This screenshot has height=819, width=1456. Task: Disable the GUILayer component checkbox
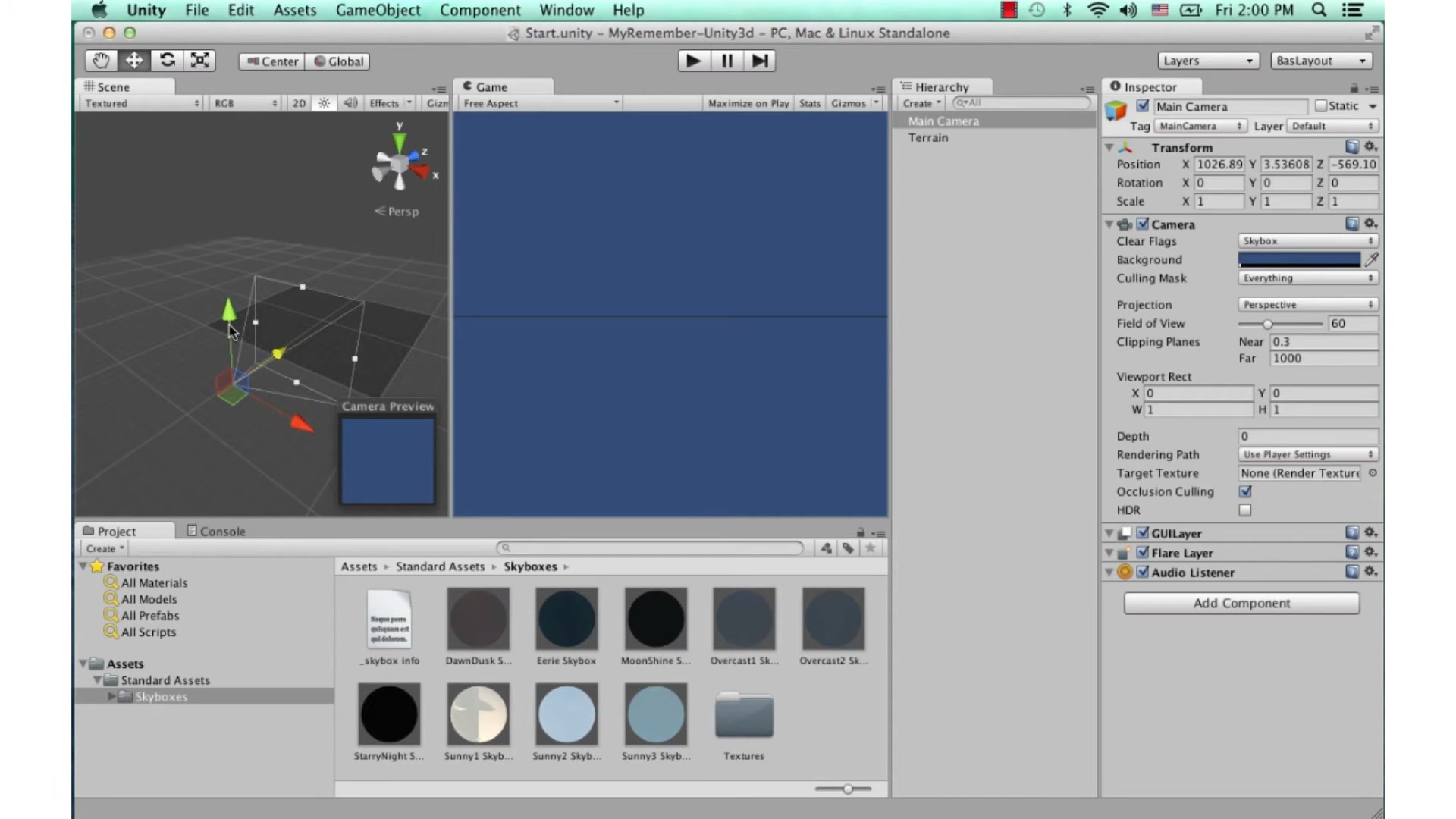1143,533
